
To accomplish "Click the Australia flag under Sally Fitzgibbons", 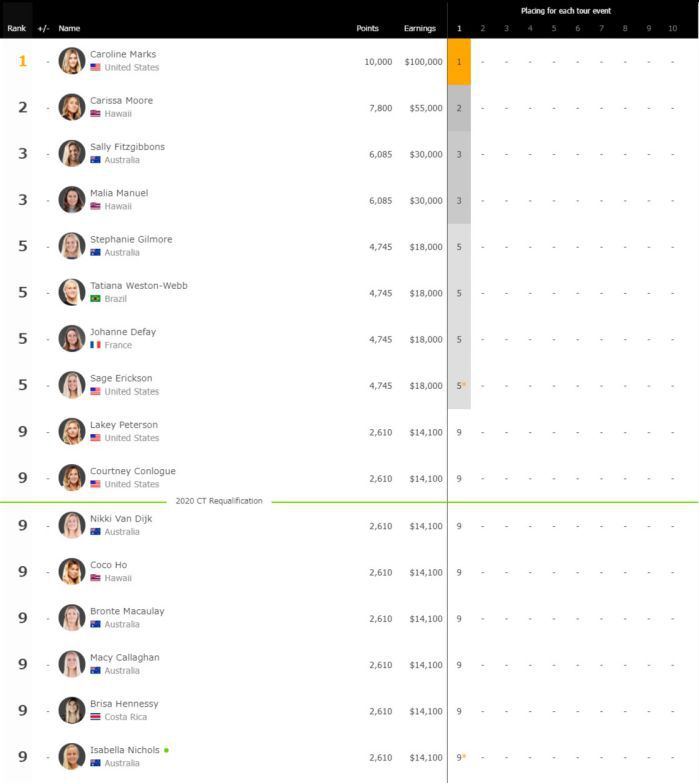I will (x=95, y=160).
